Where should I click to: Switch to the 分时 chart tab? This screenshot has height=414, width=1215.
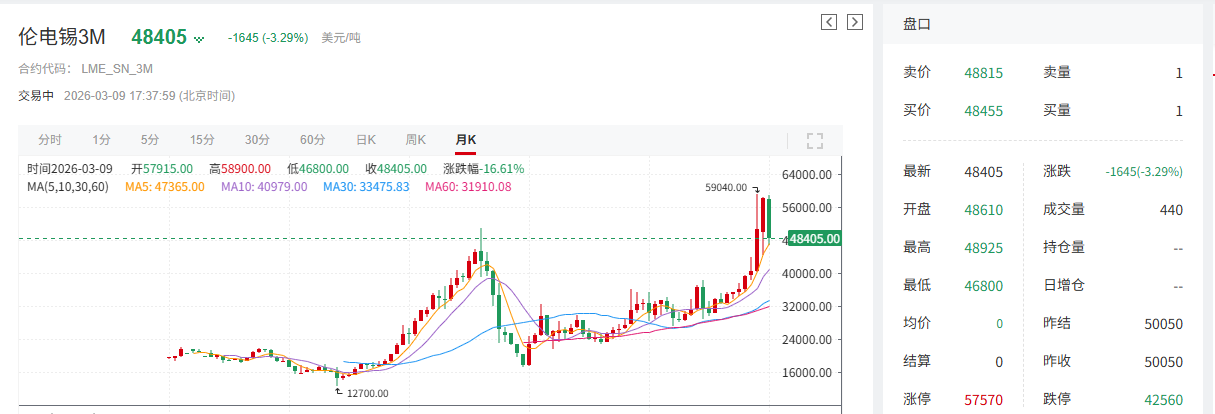(50, 140)
